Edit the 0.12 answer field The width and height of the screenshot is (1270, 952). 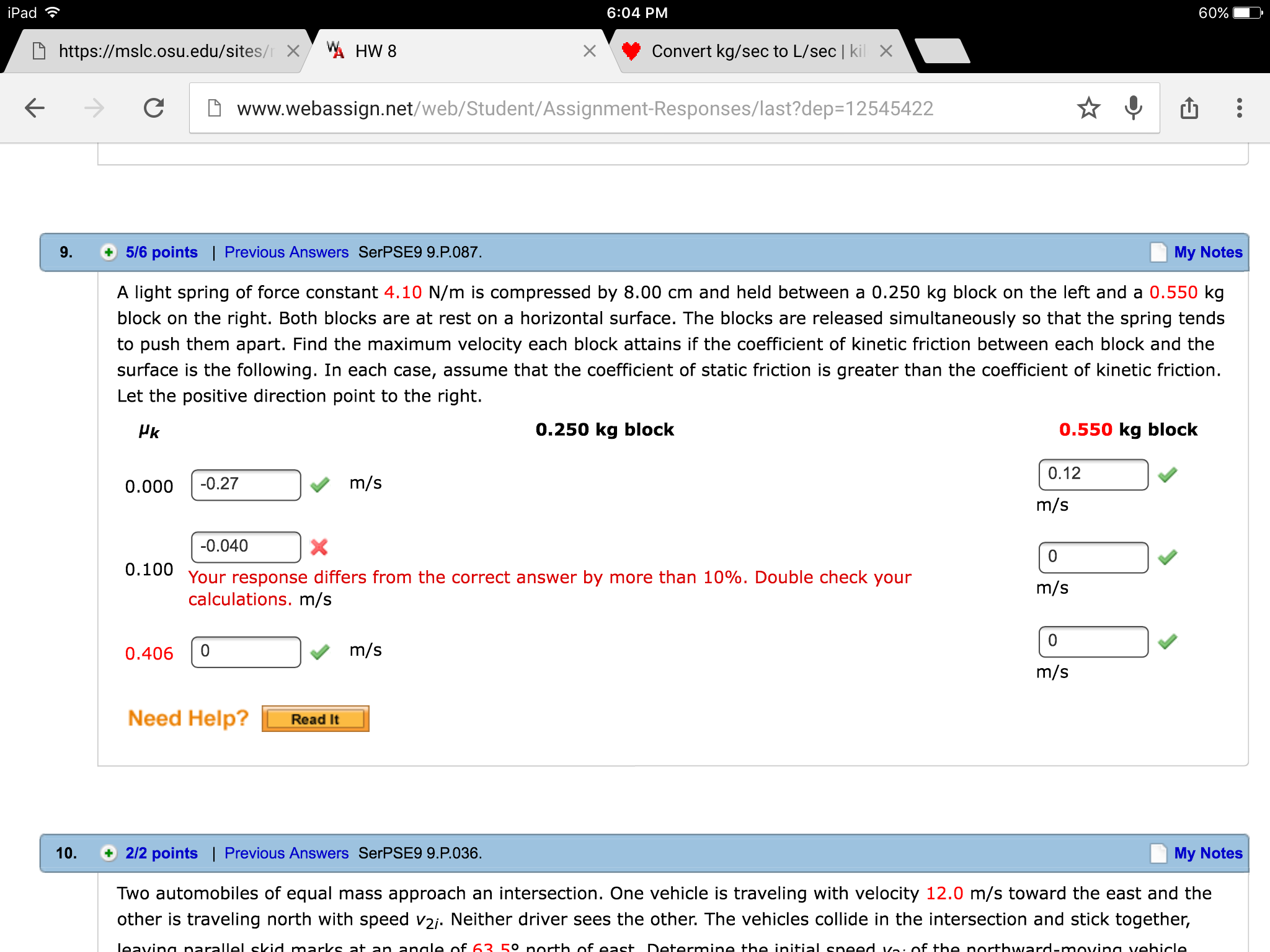[1093, 475]
